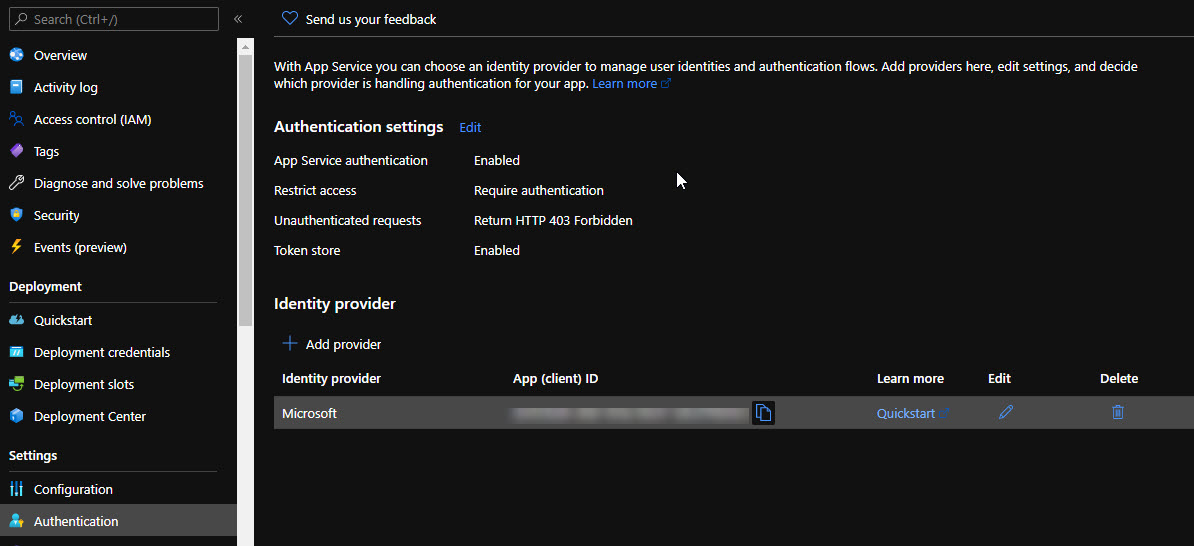Click the sidebar scroll up arrow

pyautogui.click(x=245, y=46)
